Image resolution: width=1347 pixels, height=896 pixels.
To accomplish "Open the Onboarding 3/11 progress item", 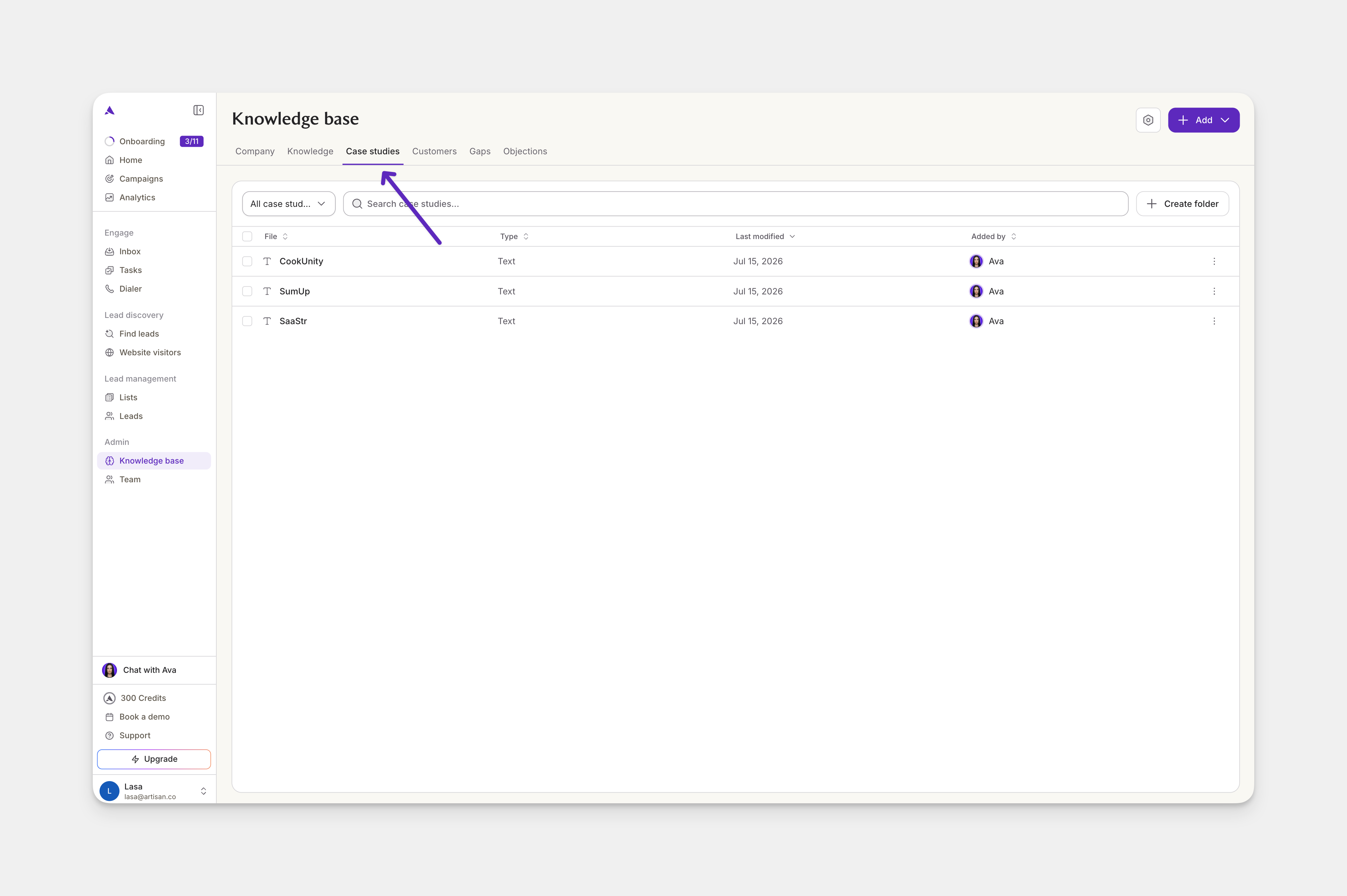I will click(154, 141).
